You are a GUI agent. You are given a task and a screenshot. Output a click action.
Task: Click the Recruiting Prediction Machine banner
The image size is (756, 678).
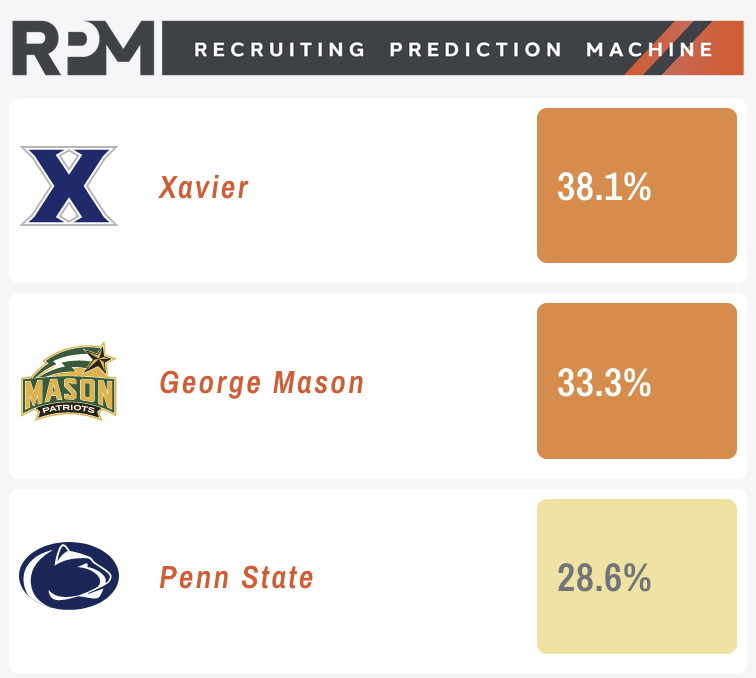[453, 48]
